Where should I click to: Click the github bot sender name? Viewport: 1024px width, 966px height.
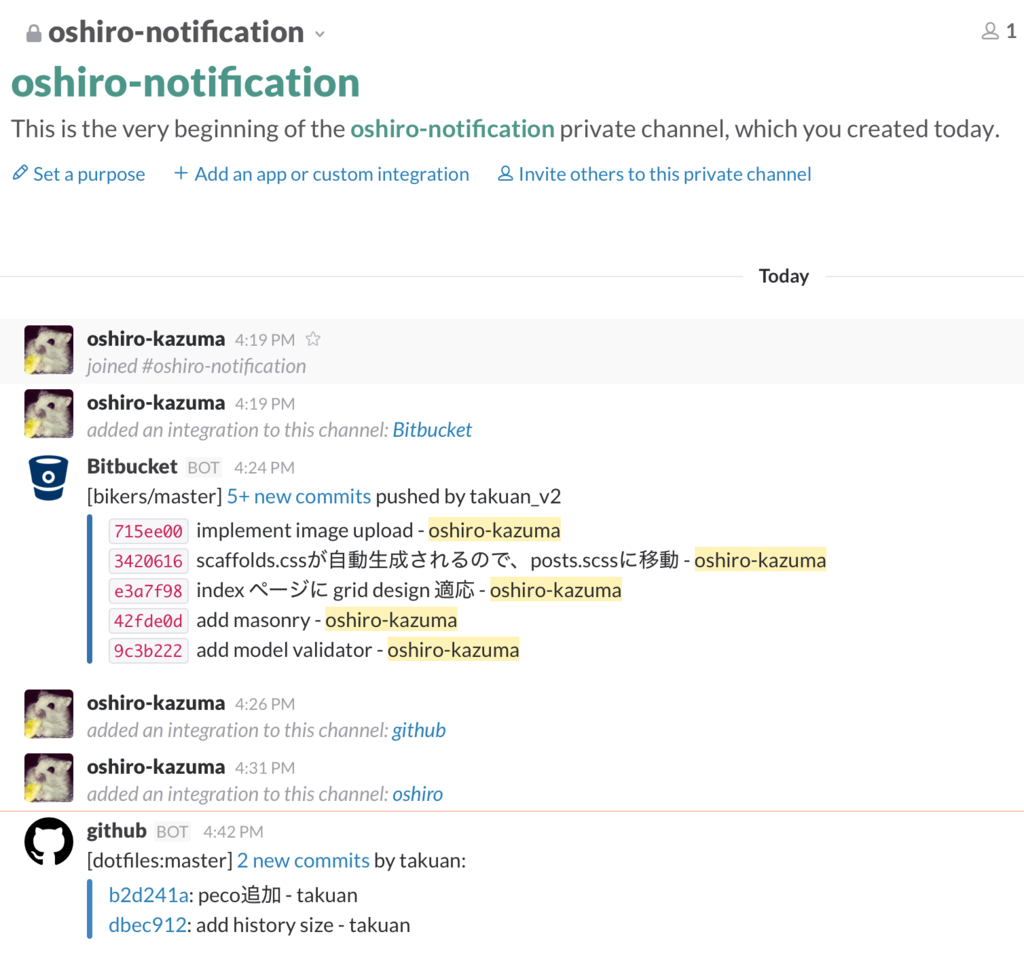tap(117, 831)
